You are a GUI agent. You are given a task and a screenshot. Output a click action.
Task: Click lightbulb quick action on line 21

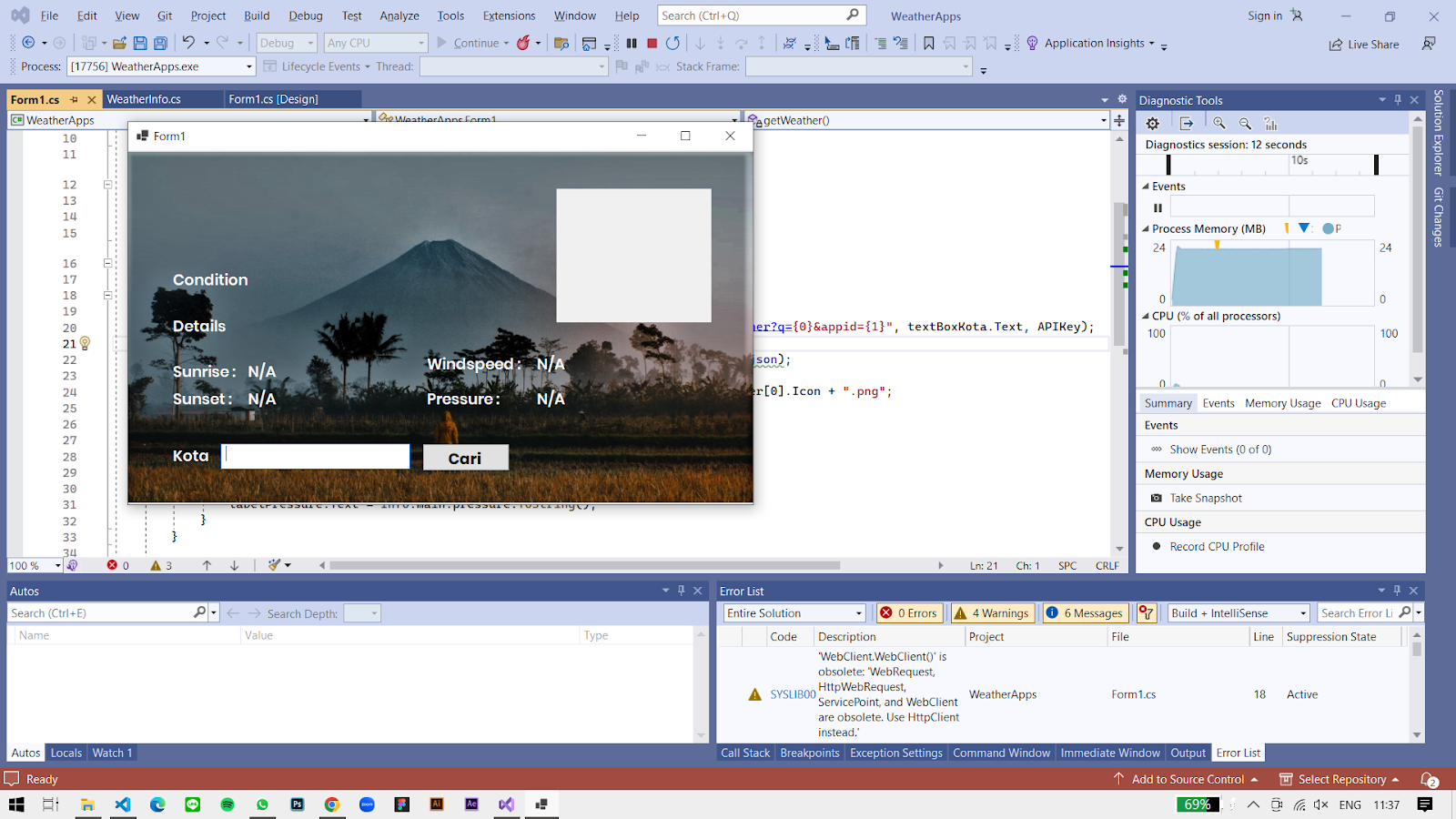pyautogui.click(x=85, y=343)
